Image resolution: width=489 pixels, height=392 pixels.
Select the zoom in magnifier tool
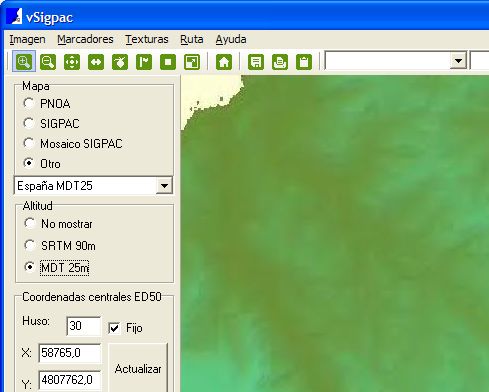pyautogui.click(x=24, y=62)
